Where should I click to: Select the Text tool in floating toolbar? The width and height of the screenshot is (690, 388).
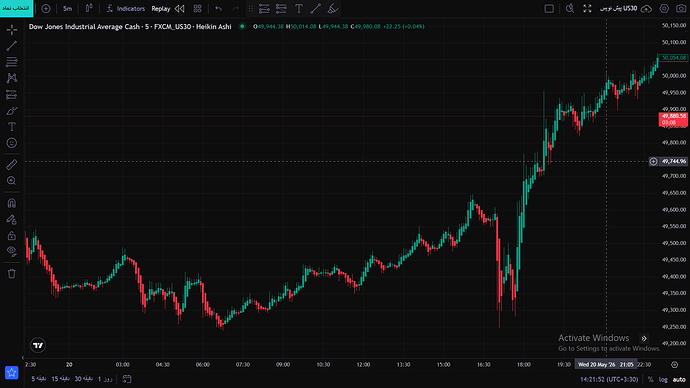299,9
